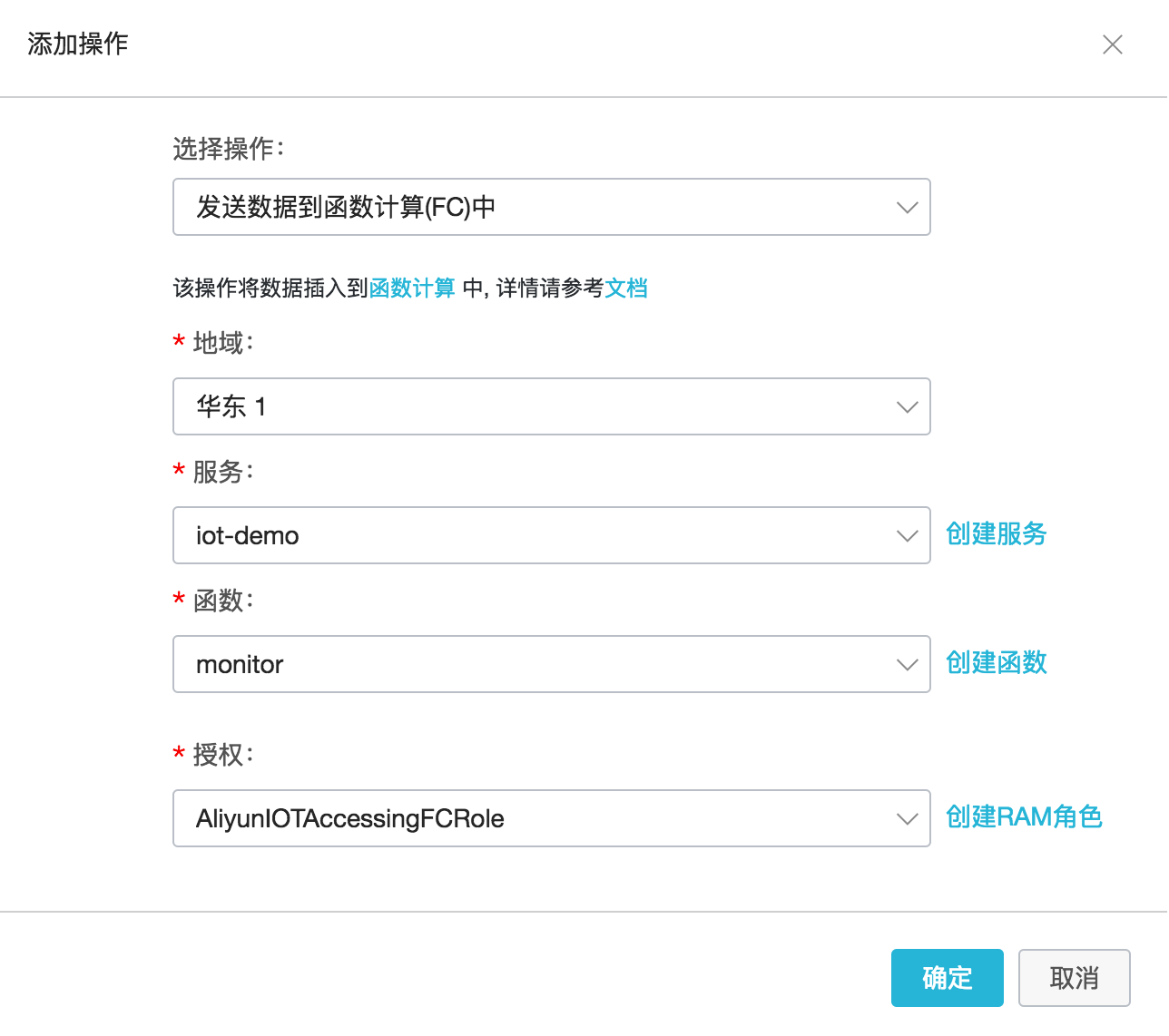Click the chevron next to iot-demo

click(x=907, y=535)
